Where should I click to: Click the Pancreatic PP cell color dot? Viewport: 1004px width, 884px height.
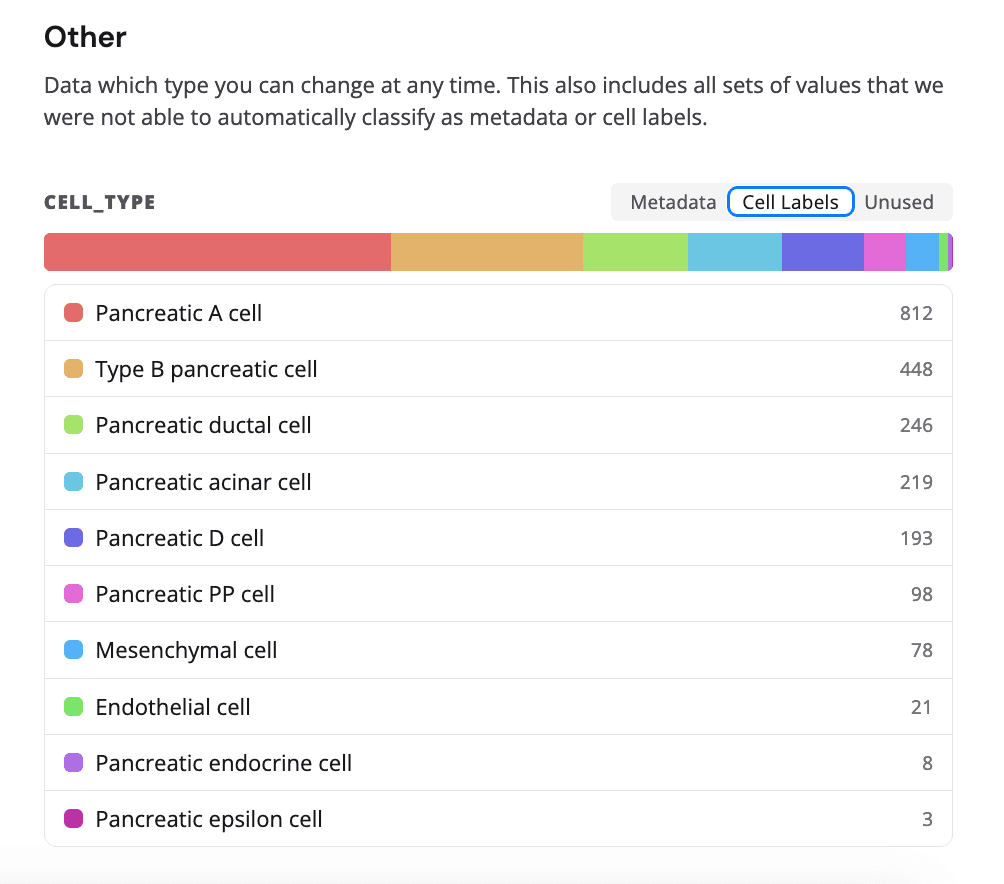pos(73,593)
